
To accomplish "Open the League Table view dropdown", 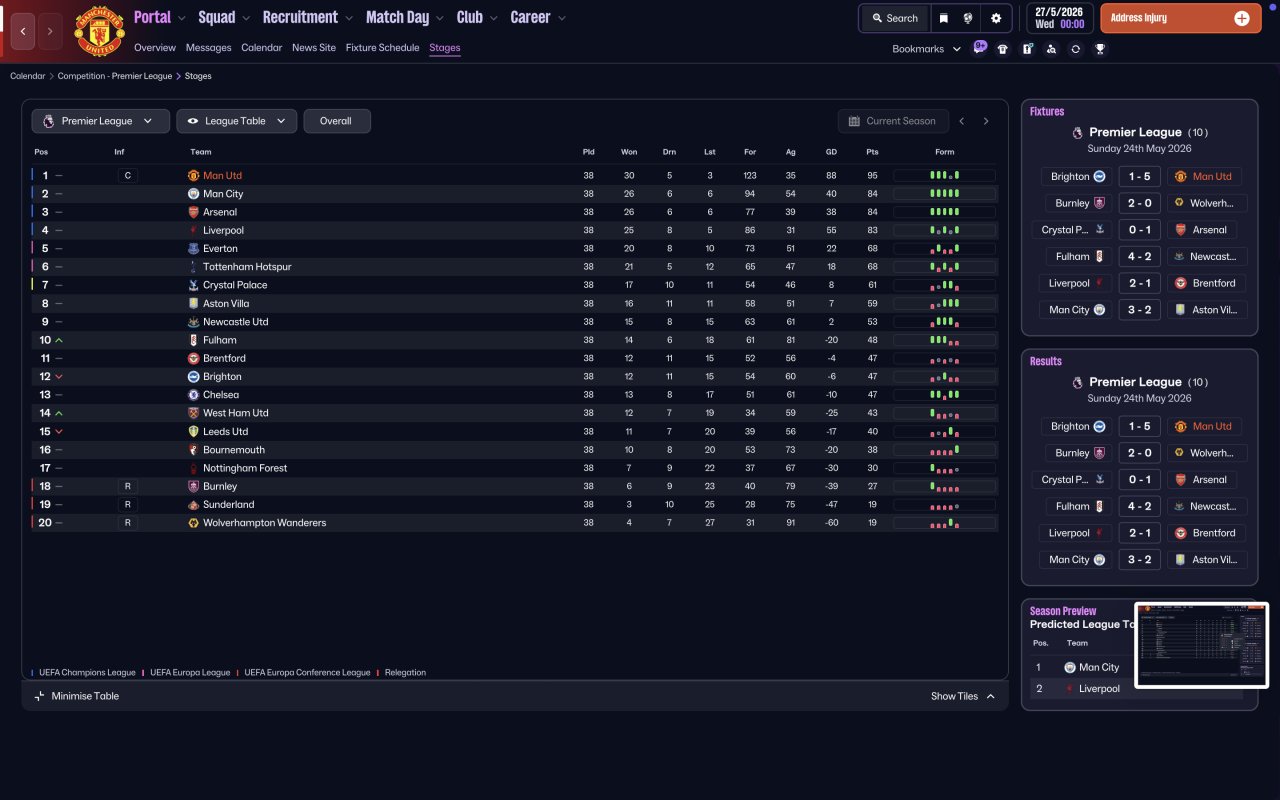I will [237, 121].
